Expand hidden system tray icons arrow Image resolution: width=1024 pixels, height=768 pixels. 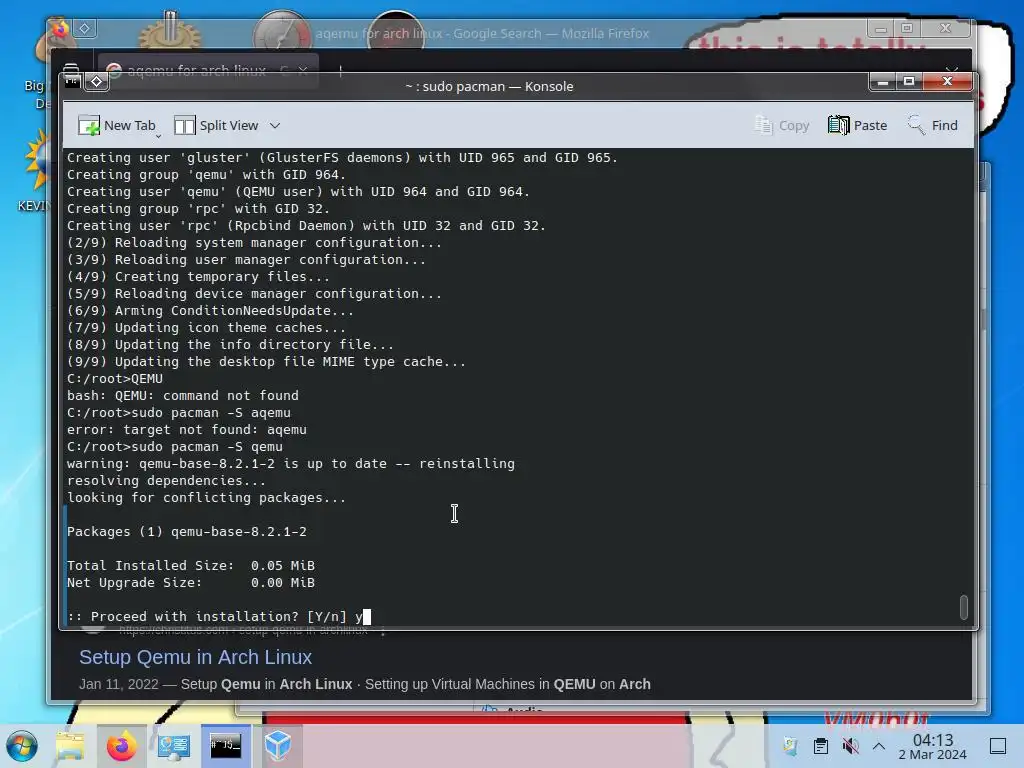879,746
